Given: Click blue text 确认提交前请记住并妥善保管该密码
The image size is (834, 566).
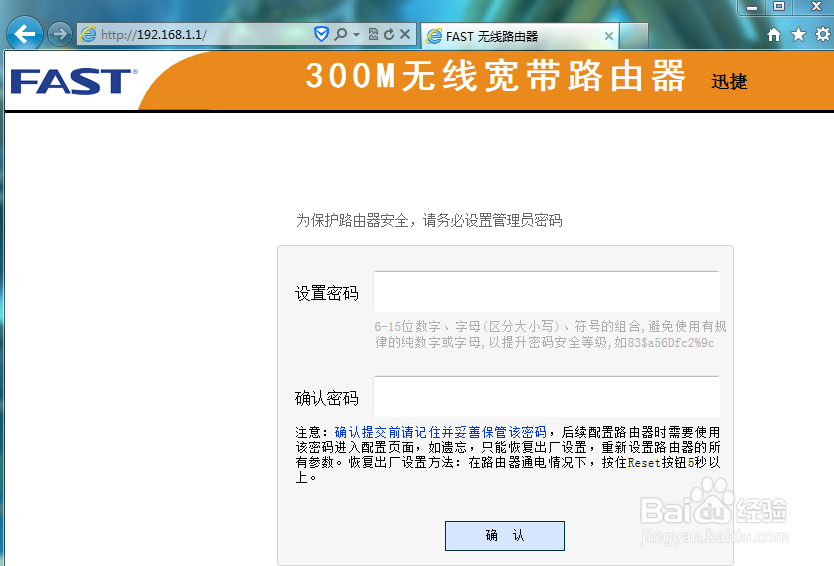Looking at the screenshot, I should [440, 432].
